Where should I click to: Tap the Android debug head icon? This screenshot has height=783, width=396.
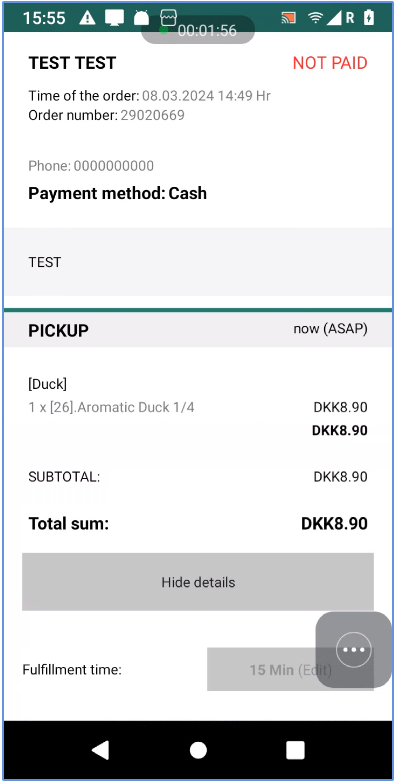141,18
